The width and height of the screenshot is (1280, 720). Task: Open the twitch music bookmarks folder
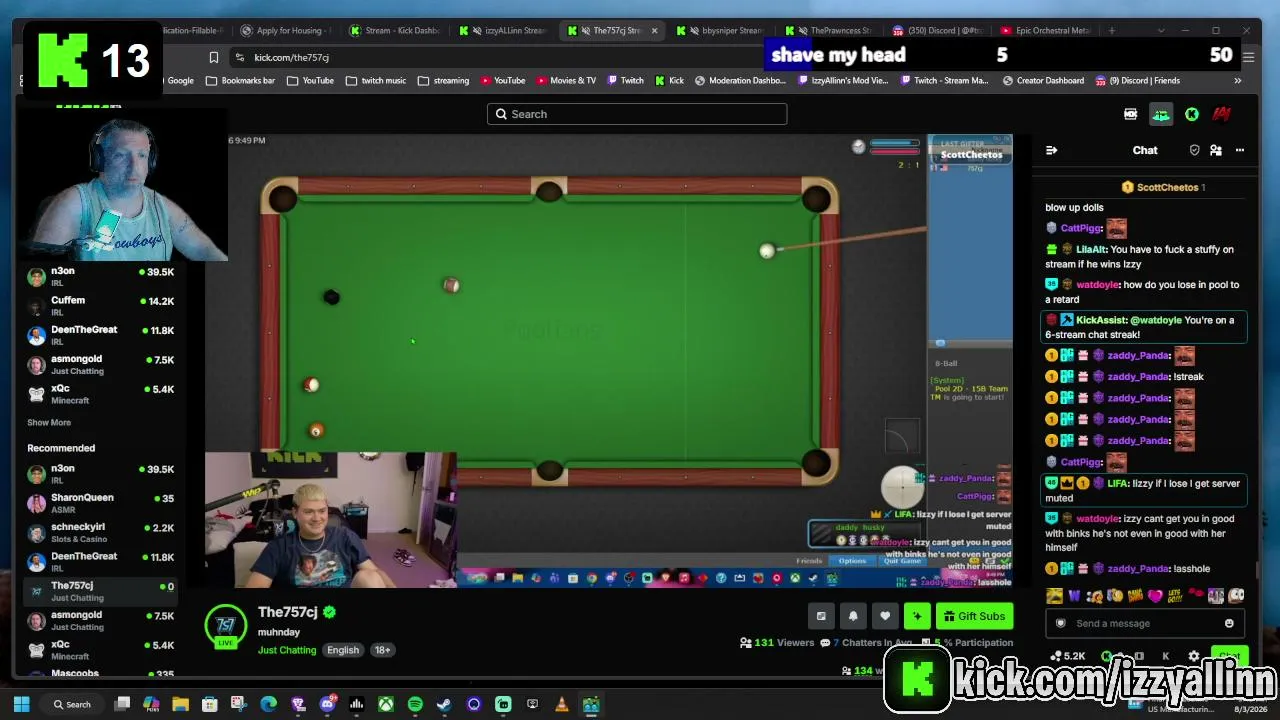[376, 81]
